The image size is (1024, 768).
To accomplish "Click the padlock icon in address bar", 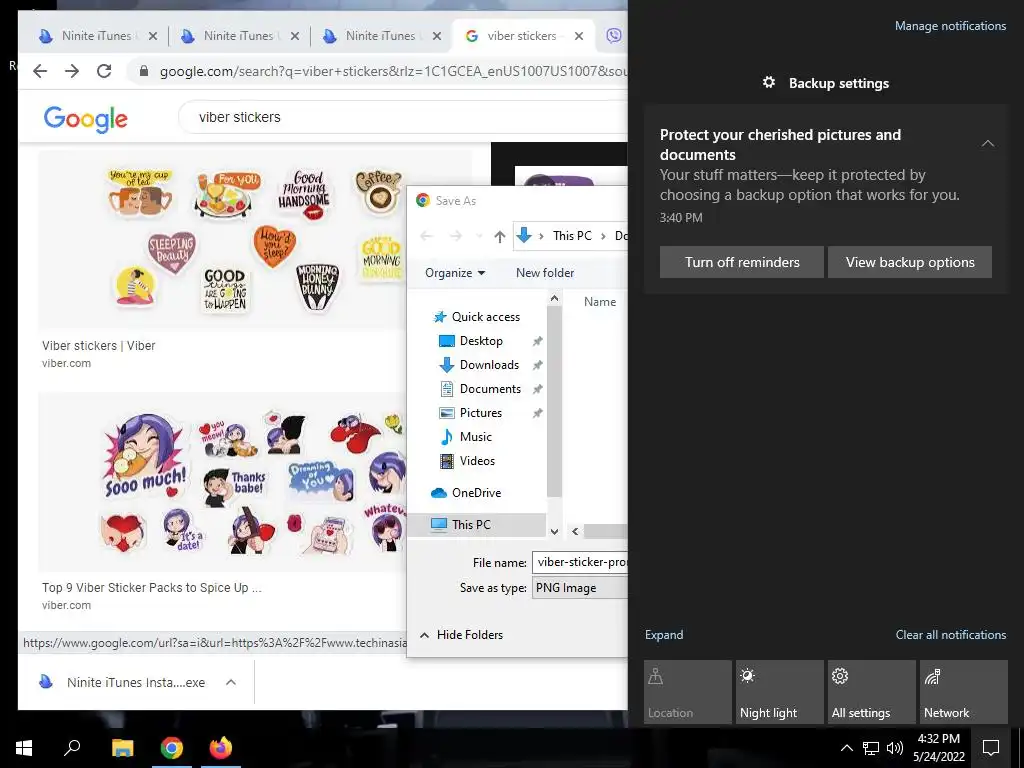I will tap(144, 71).
